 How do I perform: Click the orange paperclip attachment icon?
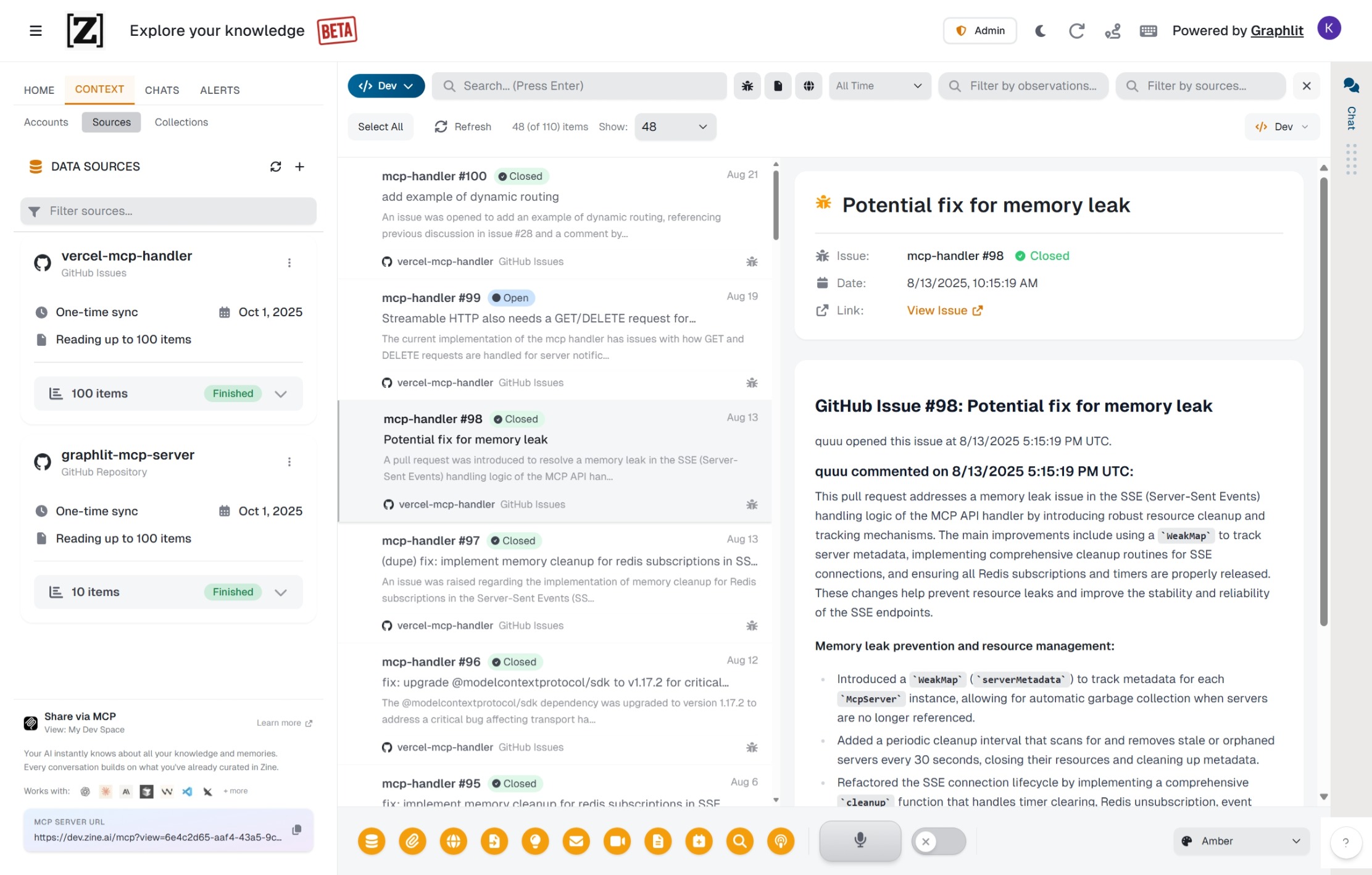[x=412, y=841]
